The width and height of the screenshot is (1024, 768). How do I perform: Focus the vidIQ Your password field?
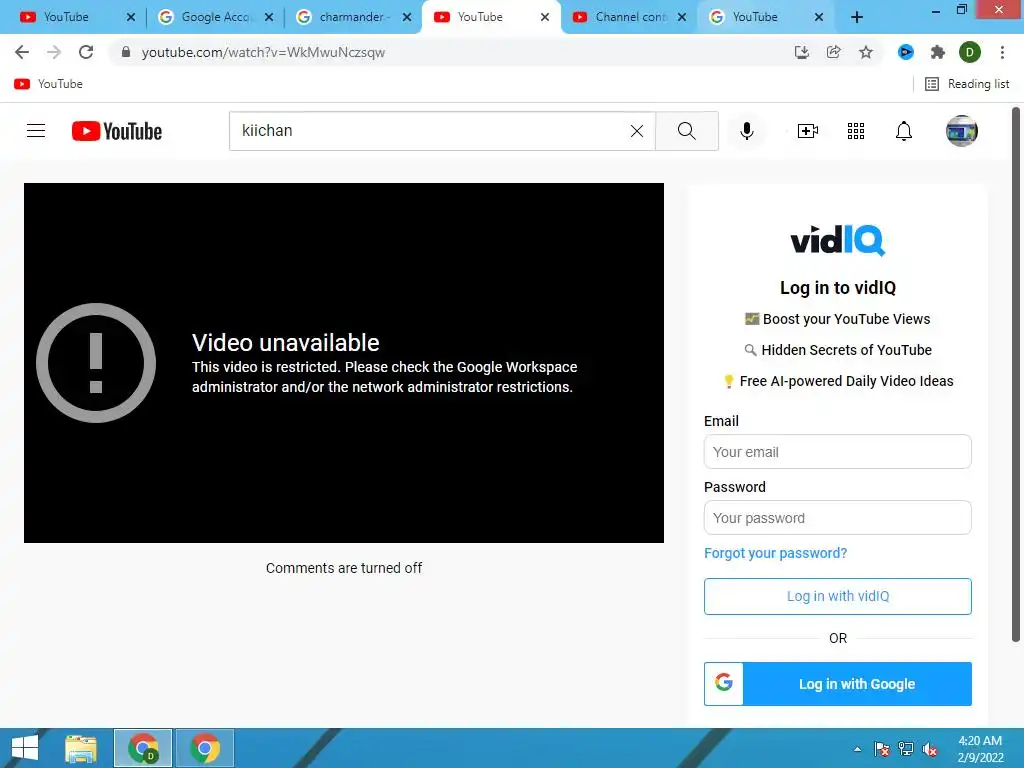(837, 518)
